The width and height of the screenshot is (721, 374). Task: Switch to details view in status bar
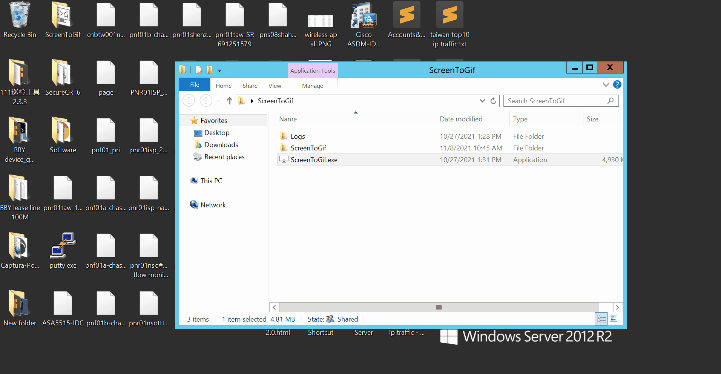(601, 319)
